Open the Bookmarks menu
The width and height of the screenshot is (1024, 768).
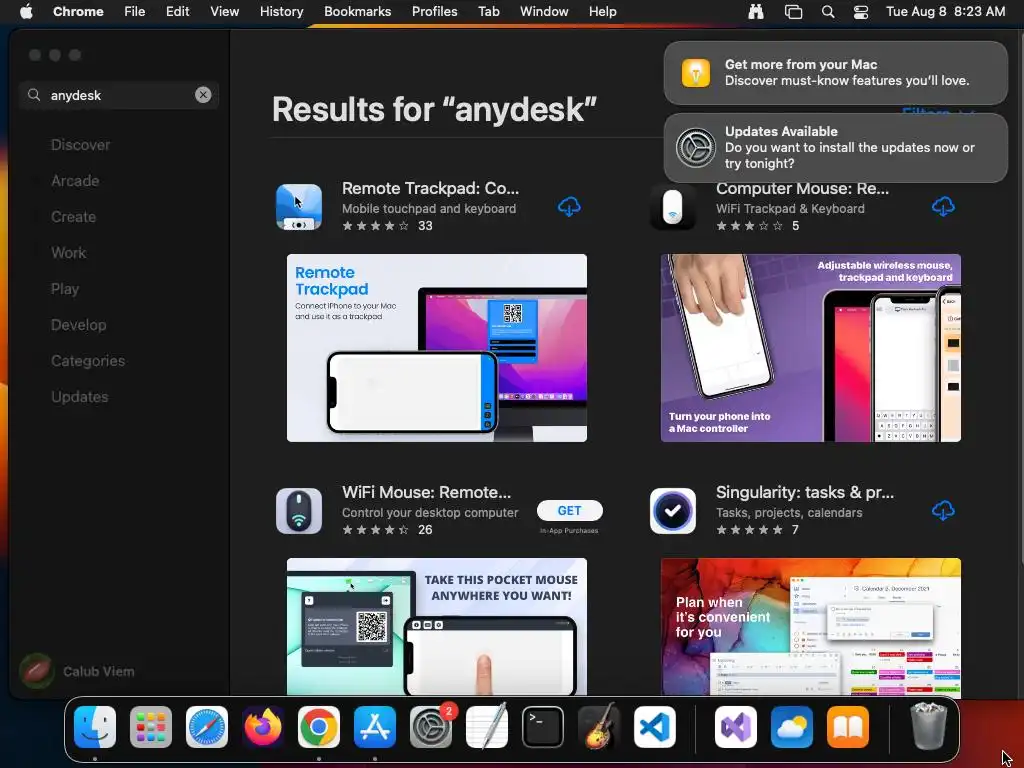coord(357,11)
